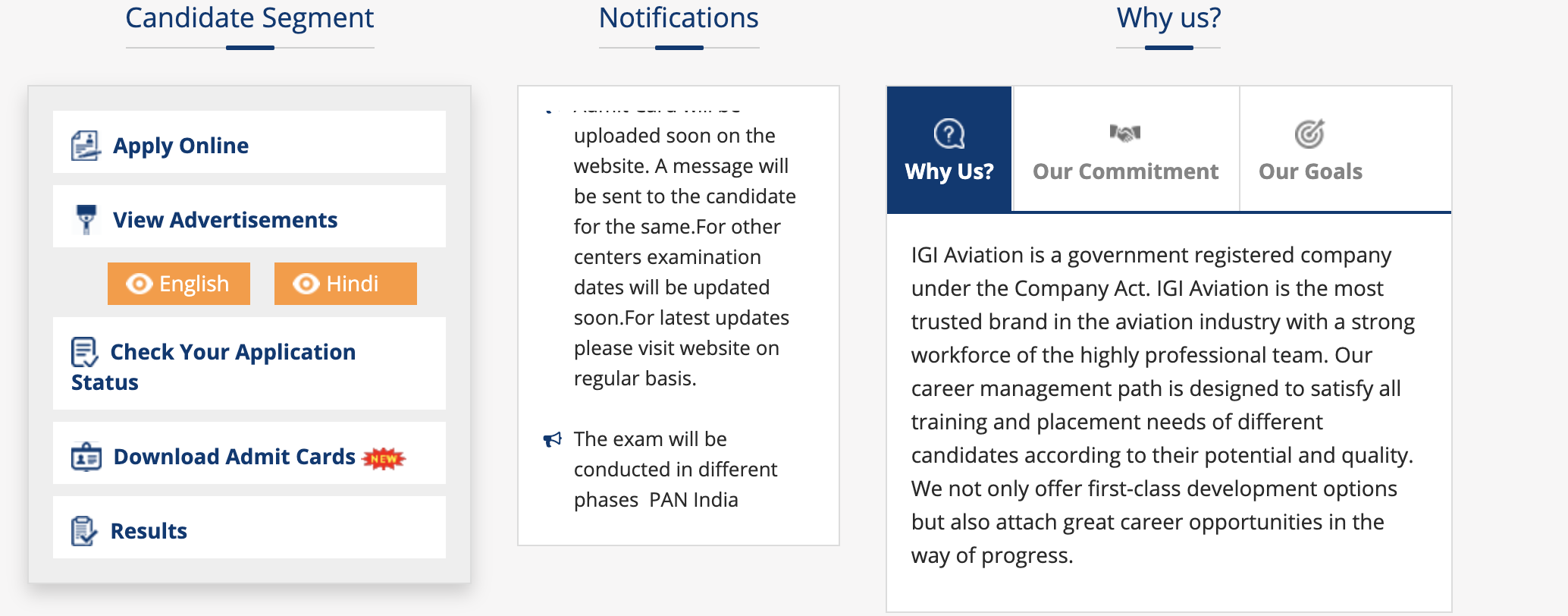View advertisements in Hindi
1568x616 pixels.
point(346,284)
